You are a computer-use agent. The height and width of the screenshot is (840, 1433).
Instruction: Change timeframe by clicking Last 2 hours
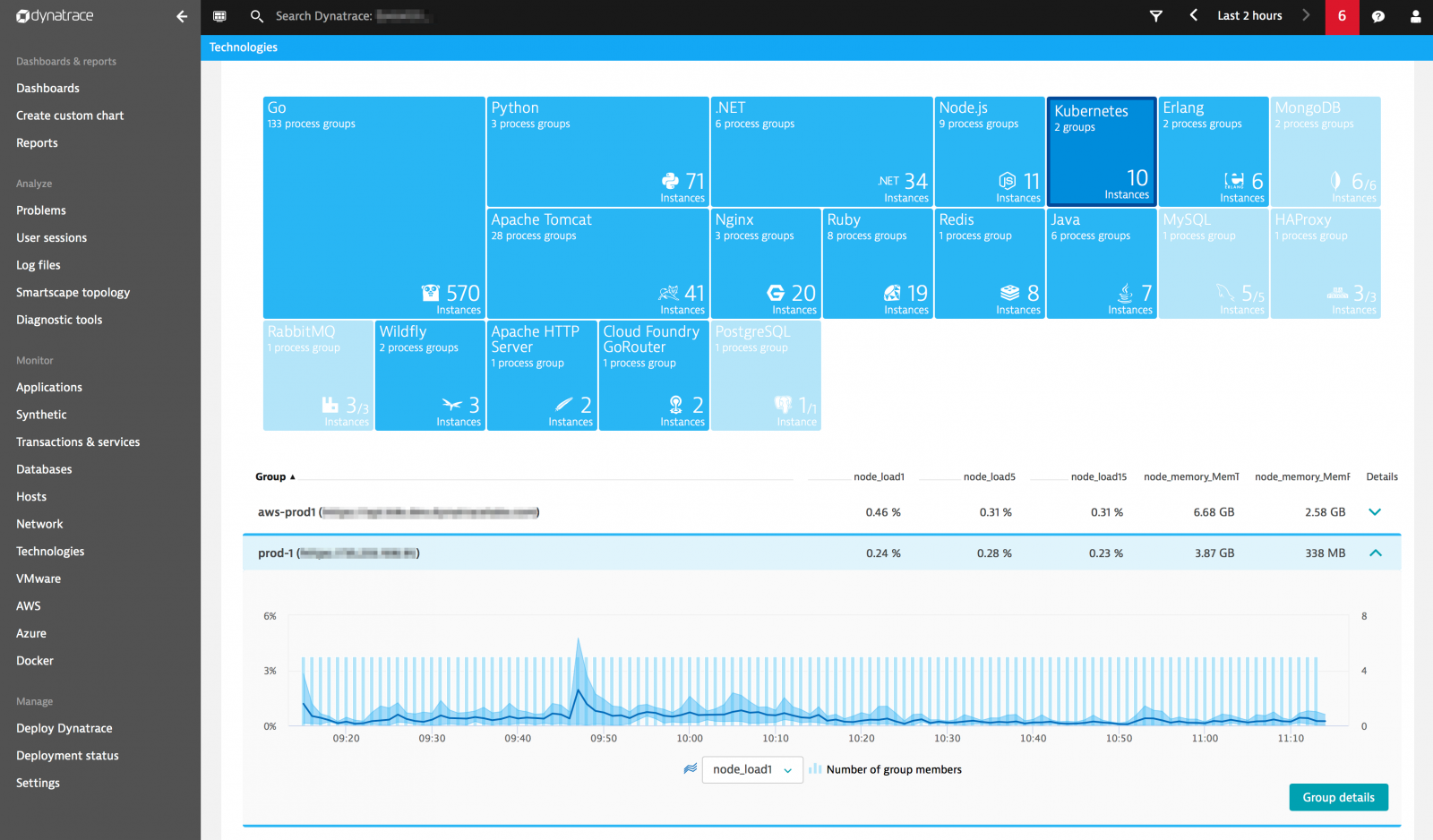click(1249, 15)
